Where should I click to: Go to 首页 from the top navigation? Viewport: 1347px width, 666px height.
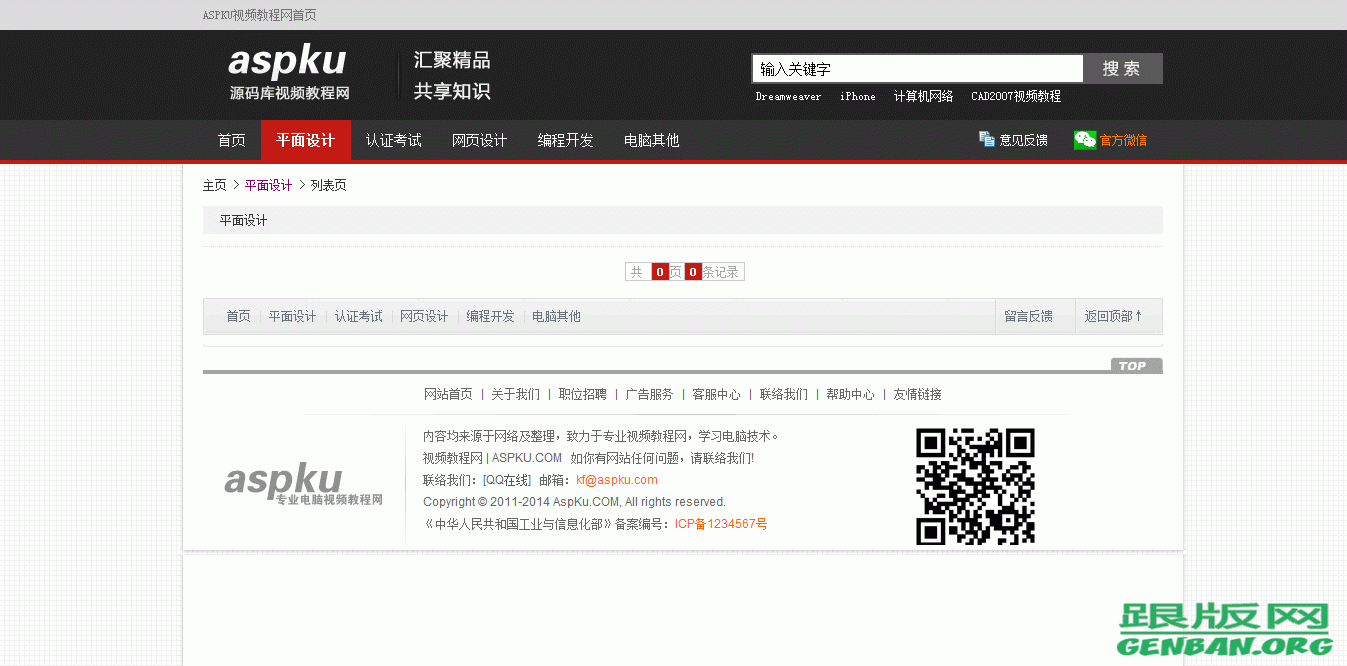[x=231, y=140]
